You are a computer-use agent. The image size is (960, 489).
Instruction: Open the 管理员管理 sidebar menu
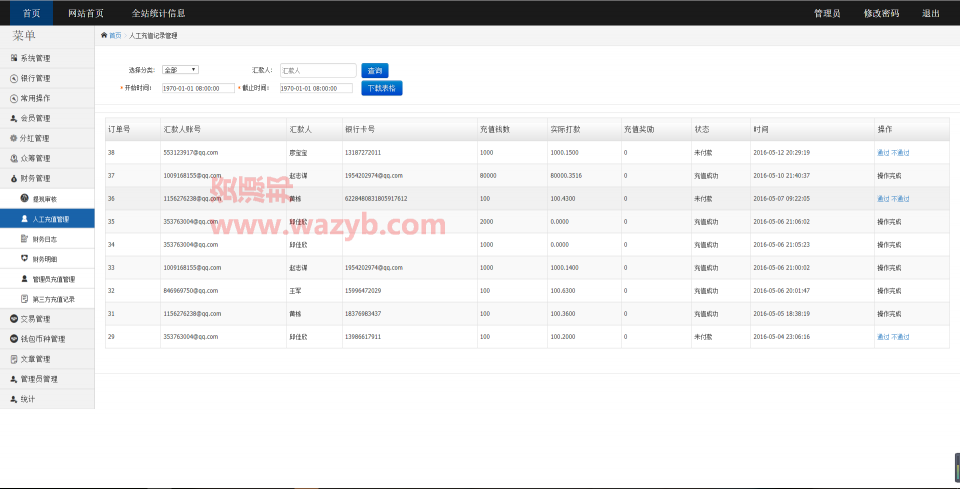click(x=47, y=379)
